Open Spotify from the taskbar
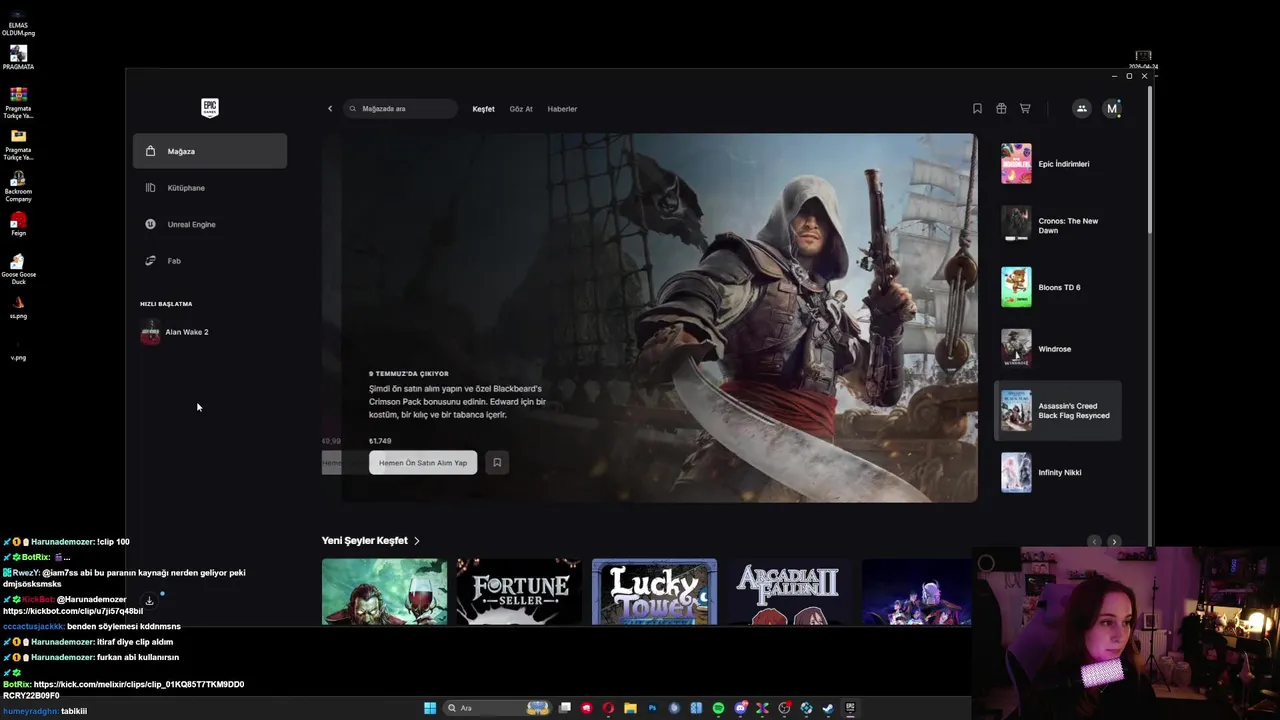The width and height of the screenshot is (1280, 720). pyautogui.click(x=718, y=708)
